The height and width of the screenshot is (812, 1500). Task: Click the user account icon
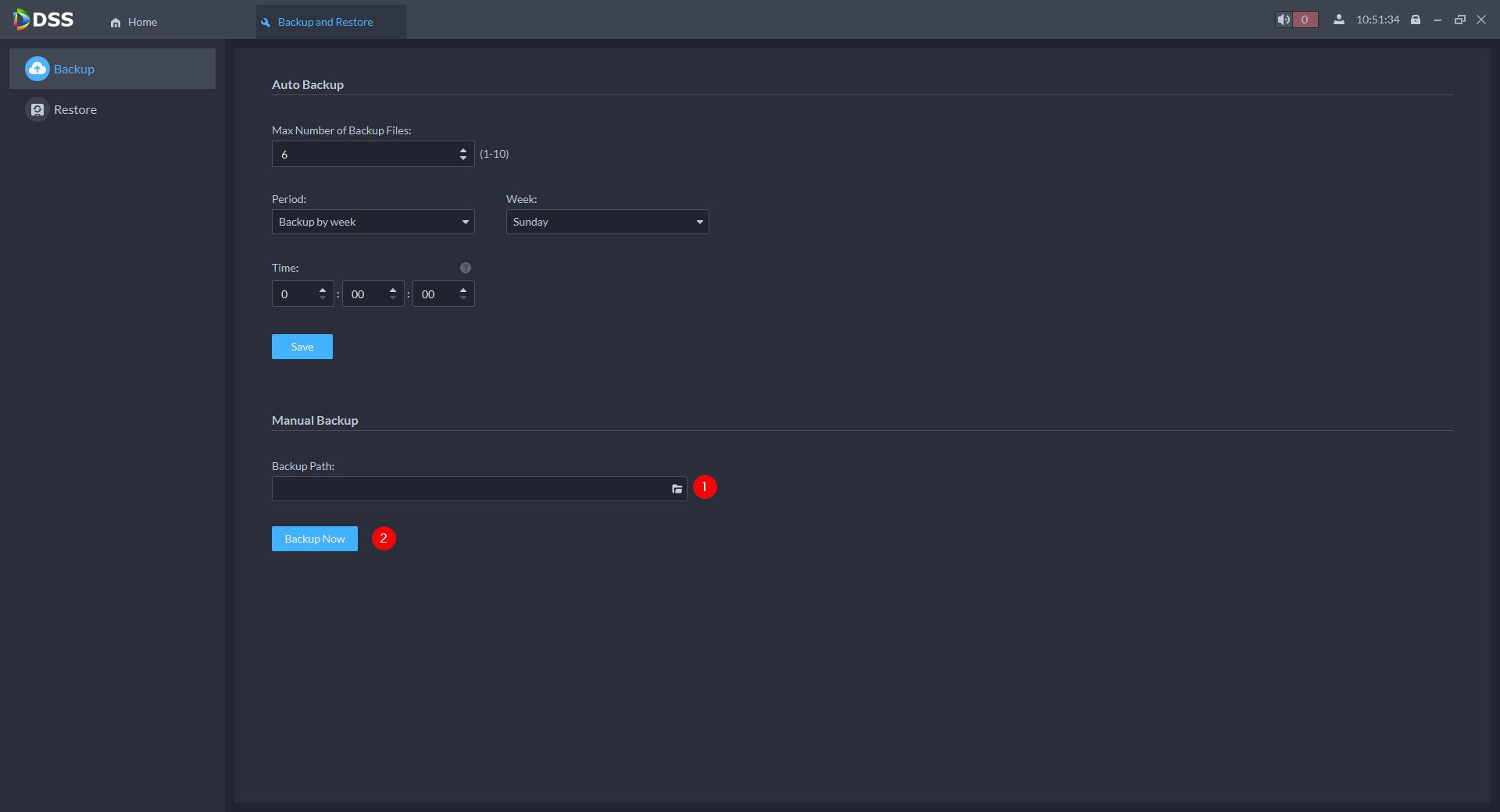point(1339,20)
